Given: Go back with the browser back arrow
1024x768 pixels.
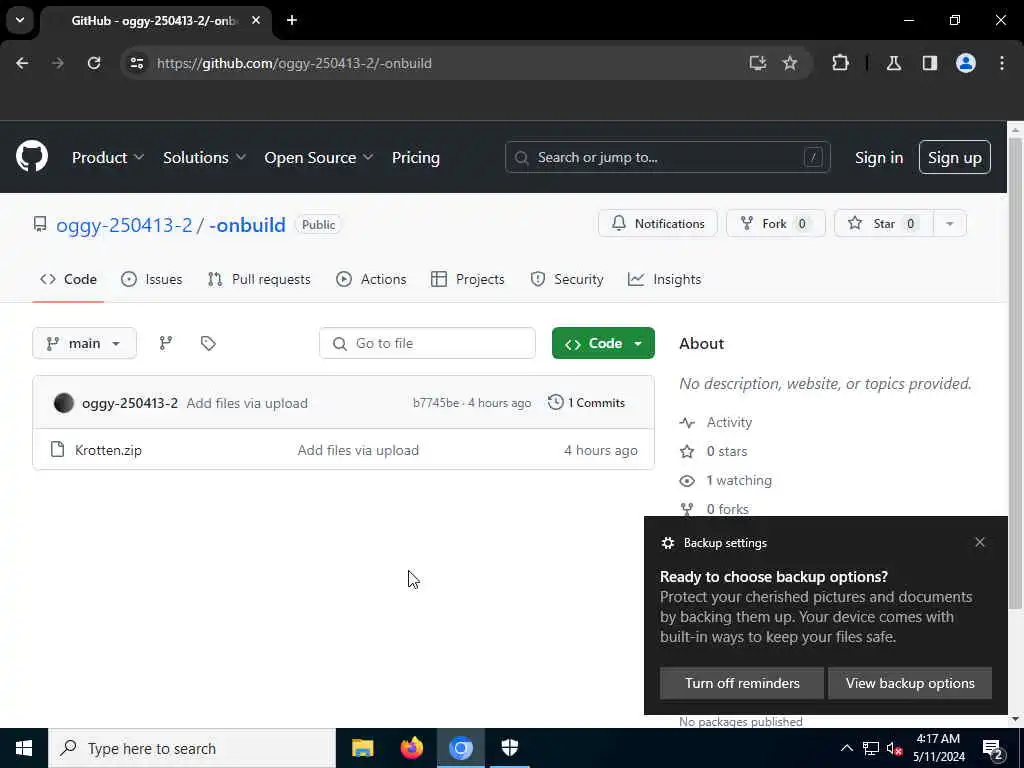Looking at the screenshot, I should click(22, 63).
